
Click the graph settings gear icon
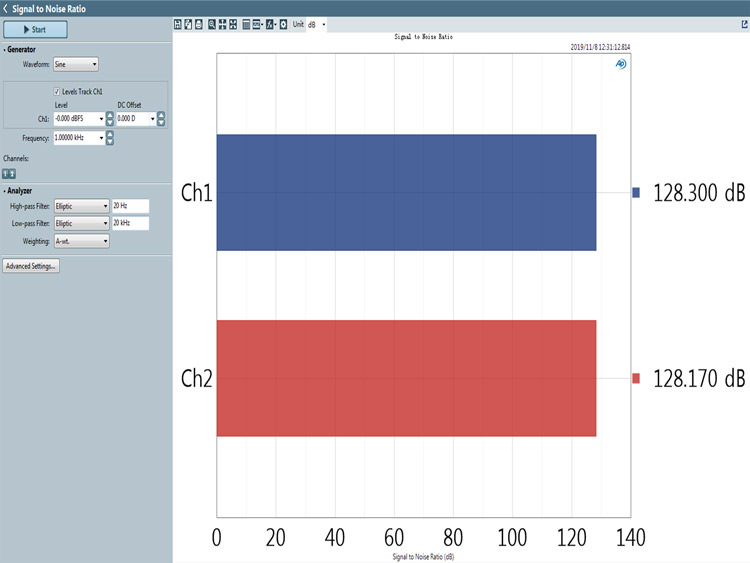284,24
